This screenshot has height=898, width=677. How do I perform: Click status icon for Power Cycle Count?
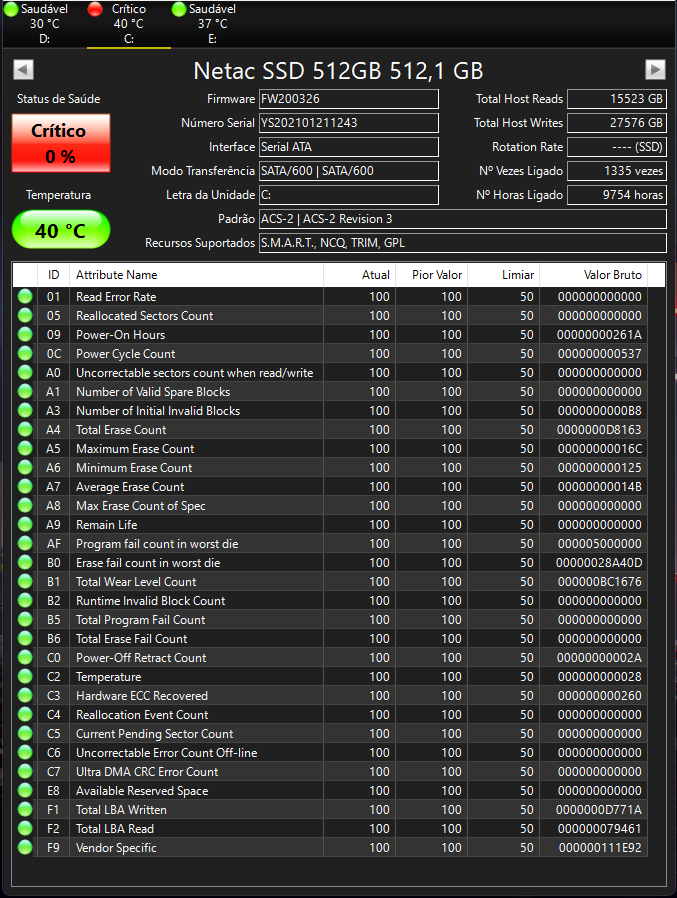[25, 353]
